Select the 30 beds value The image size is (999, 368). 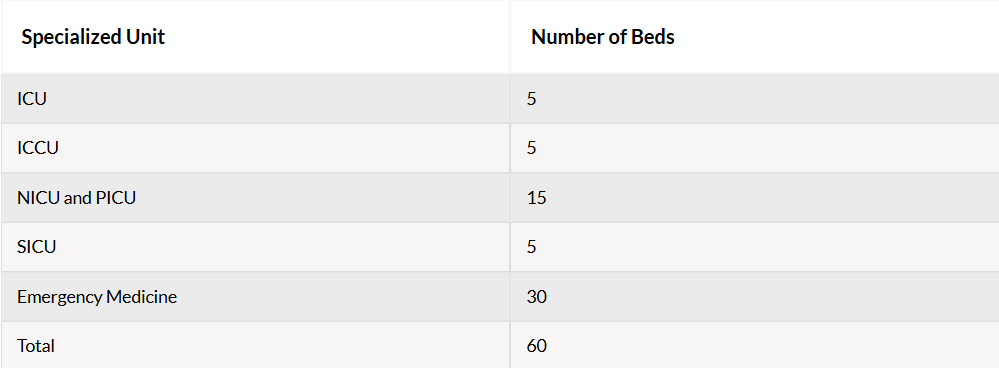[x=536, y=297]
